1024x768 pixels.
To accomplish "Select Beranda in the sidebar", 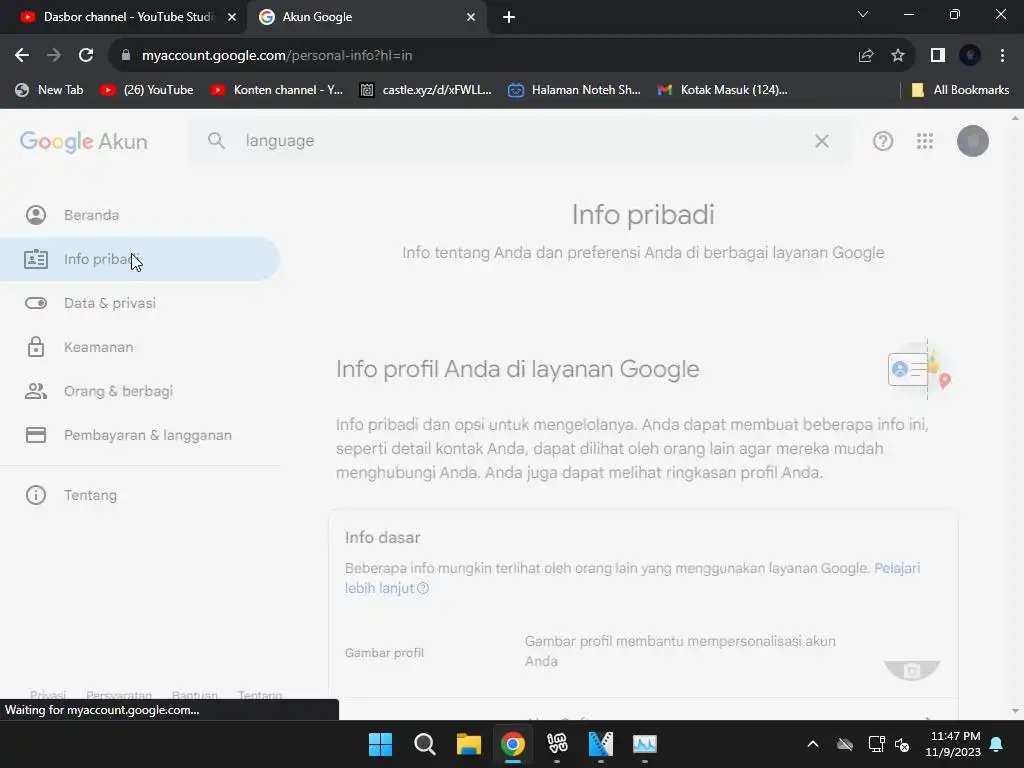I will 140,215.
